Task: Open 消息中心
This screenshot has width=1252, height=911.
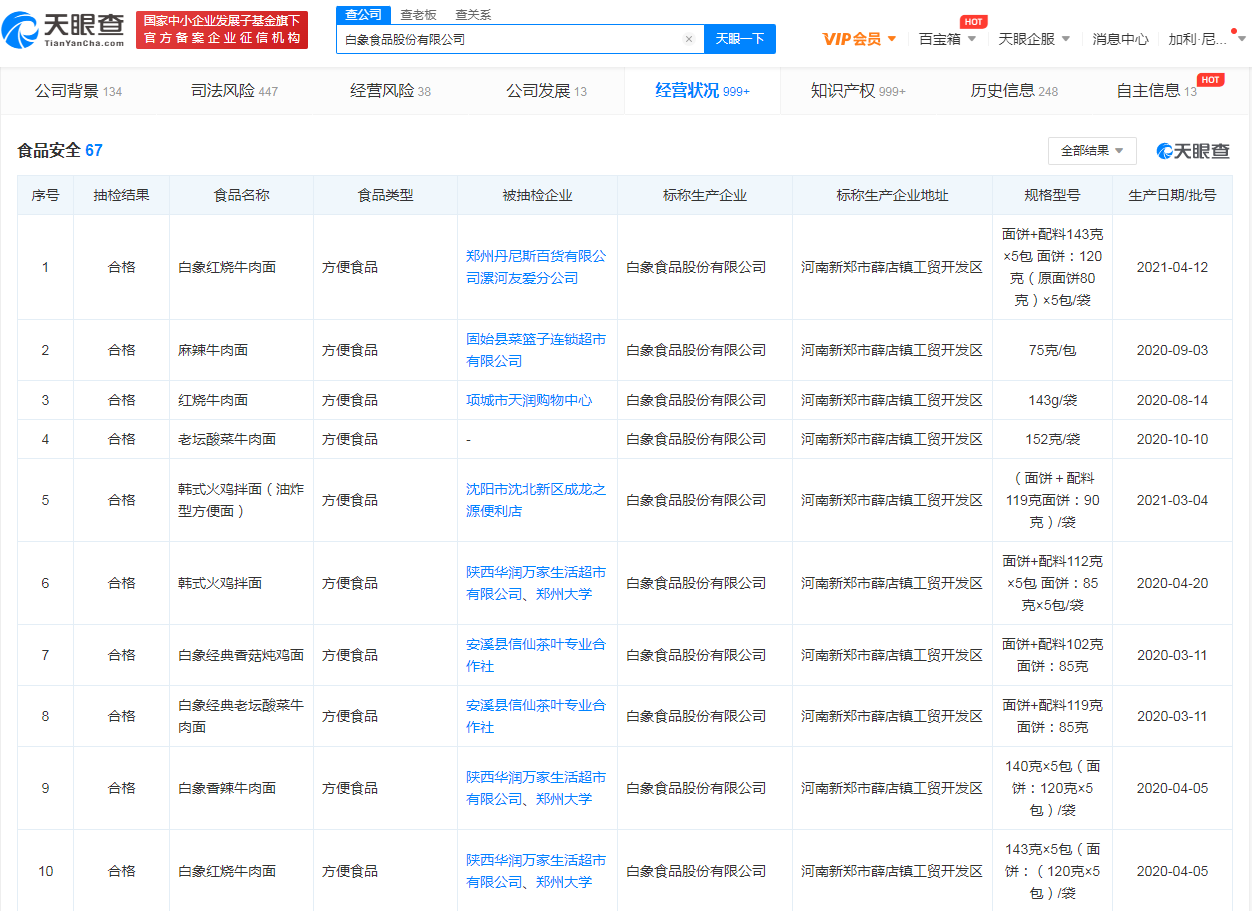Action: click(1120, 39)
